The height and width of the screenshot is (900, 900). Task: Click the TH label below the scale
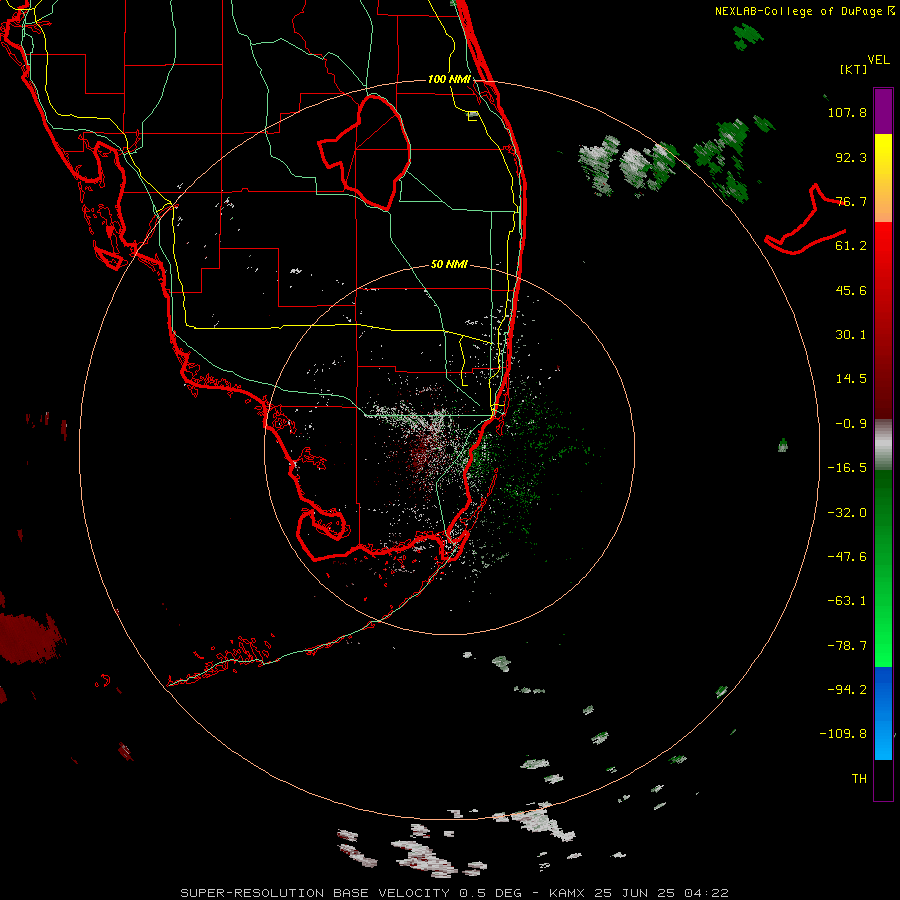point(859,779)
